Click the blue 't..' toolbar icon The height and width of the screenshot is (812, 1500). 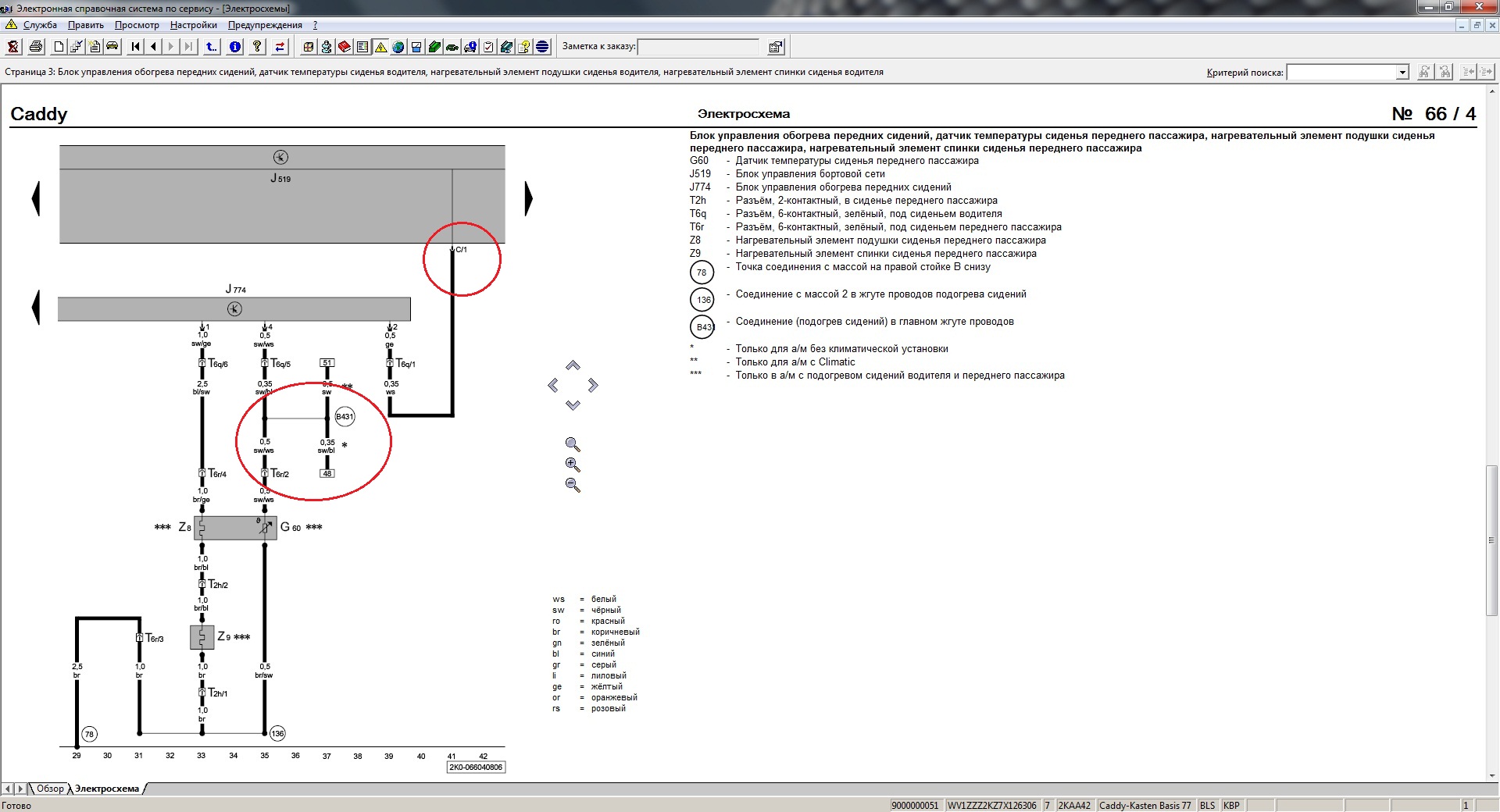[x=212, y=47]
